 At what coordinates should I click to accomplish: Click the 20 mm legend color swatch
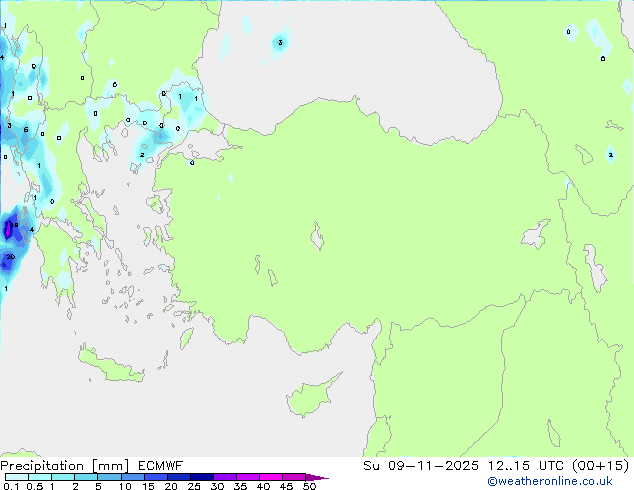tap(178, 477)
